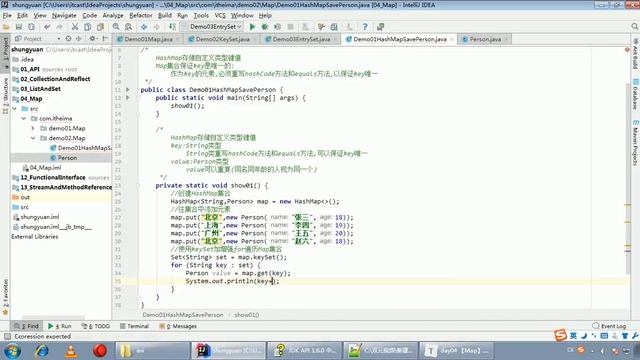
Task: Open the Messages tool window
Action: (x=178, y=326)
